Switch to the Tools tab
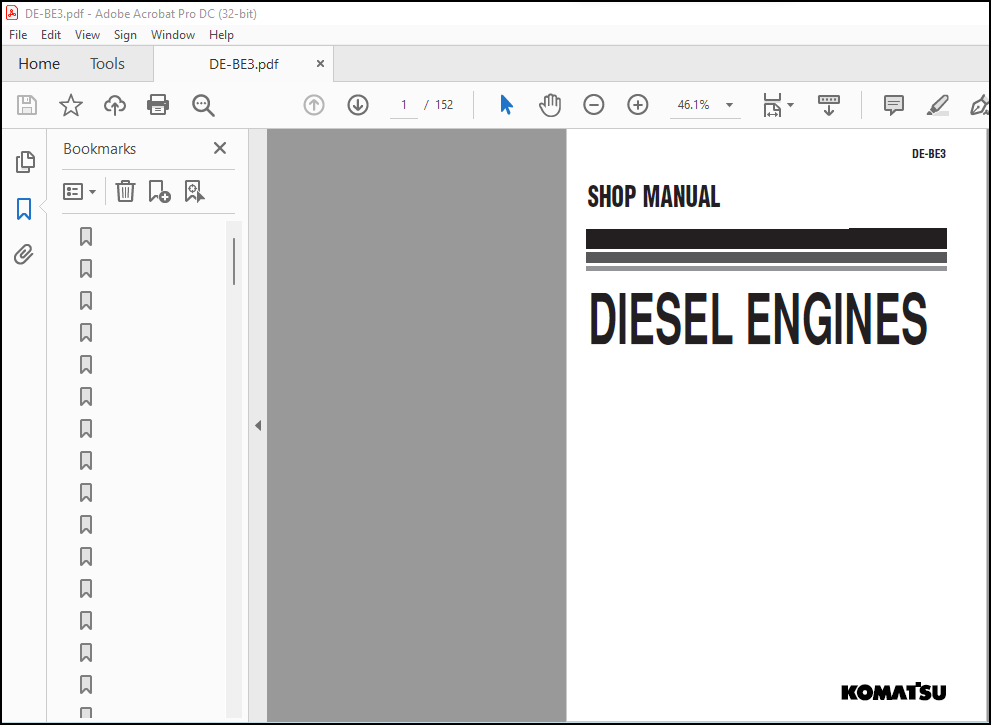Screen dimensions: 991x725 click(107, 64)
